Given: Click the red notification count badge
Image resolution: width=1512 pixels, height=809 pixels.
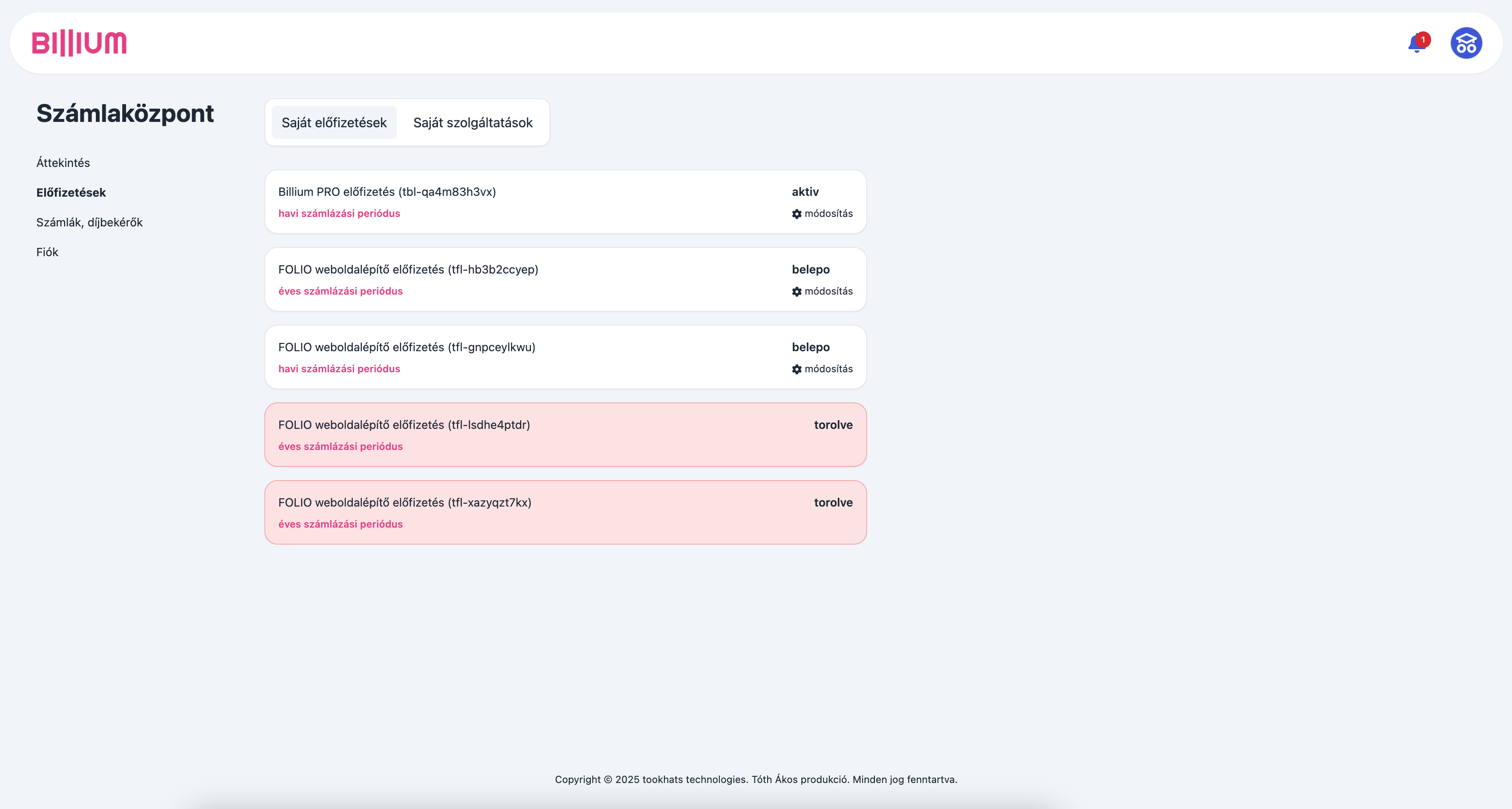Looking at the screenshot, I should (1423, 39).
